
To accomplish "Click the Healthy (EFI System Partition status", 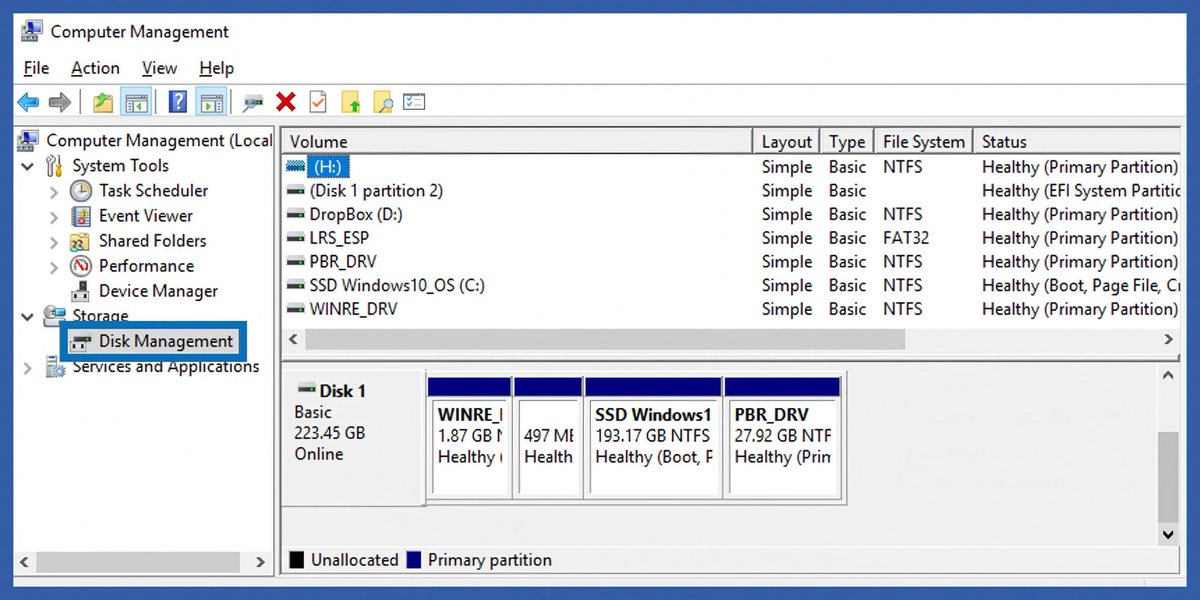I will tap(1081, 190).
